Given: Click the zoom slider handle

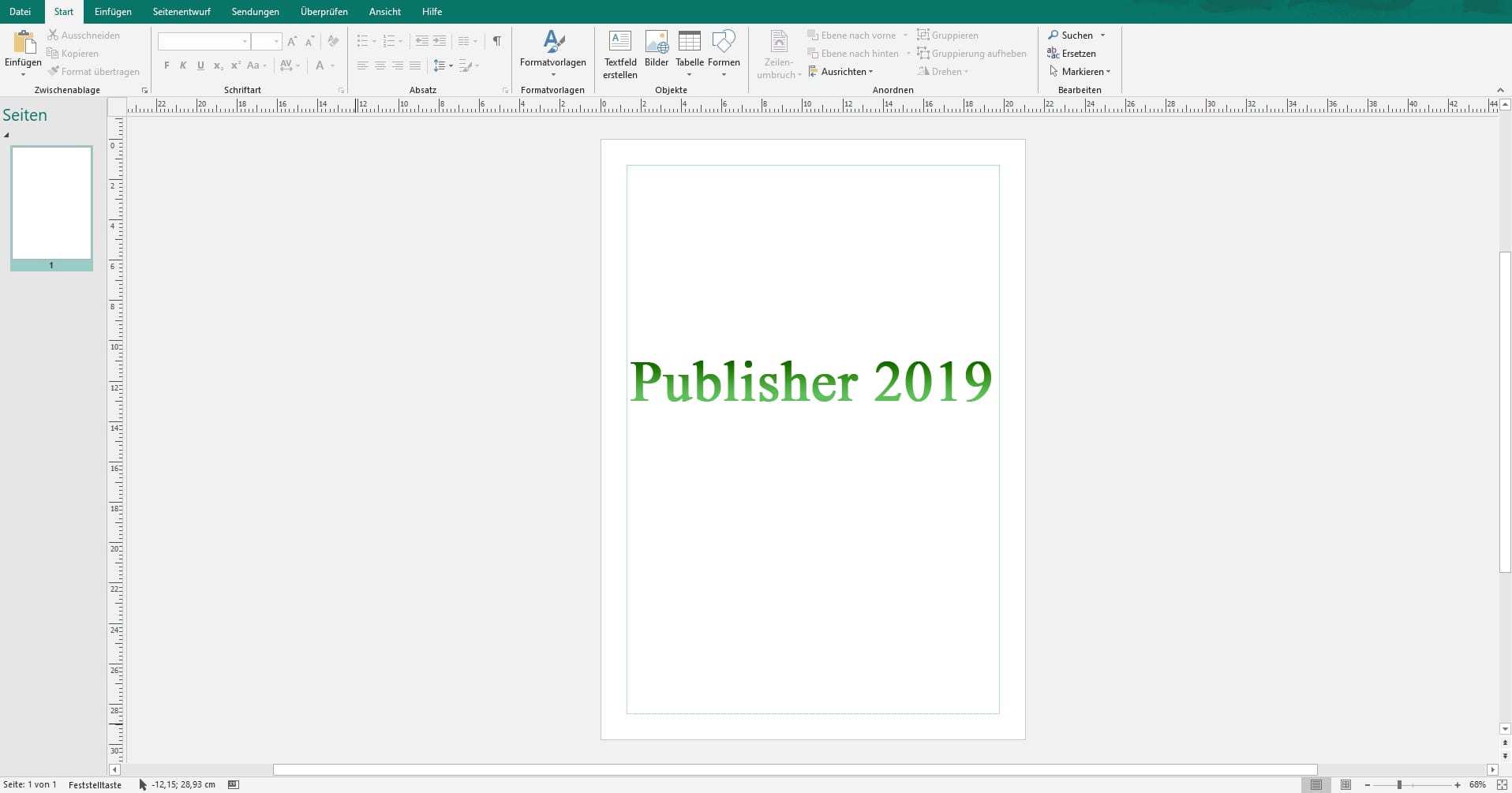Looking at the screenshot, I should tap(1399, 785).
